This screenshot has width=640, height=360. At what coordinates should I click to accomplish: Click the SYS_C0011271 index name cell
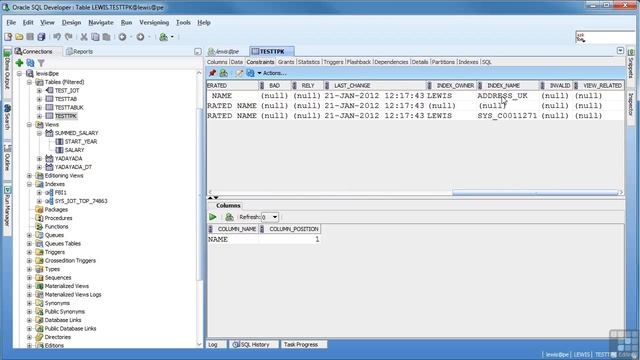click(507, 116)
